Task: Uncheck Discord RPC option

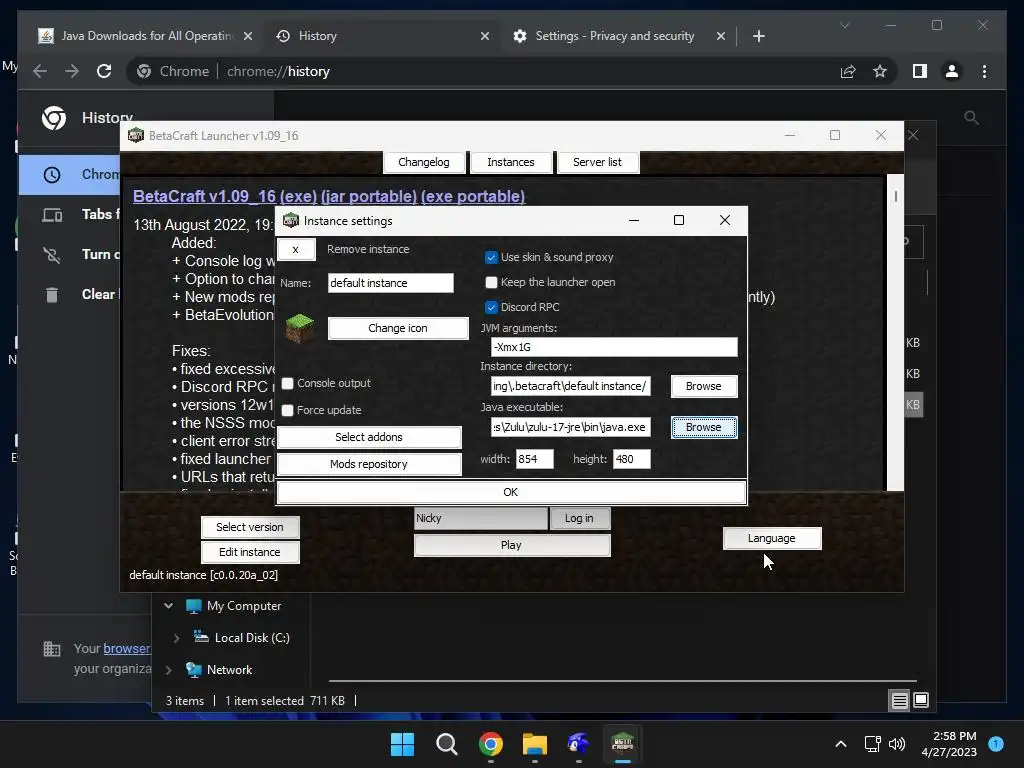Action: (491, 307)
